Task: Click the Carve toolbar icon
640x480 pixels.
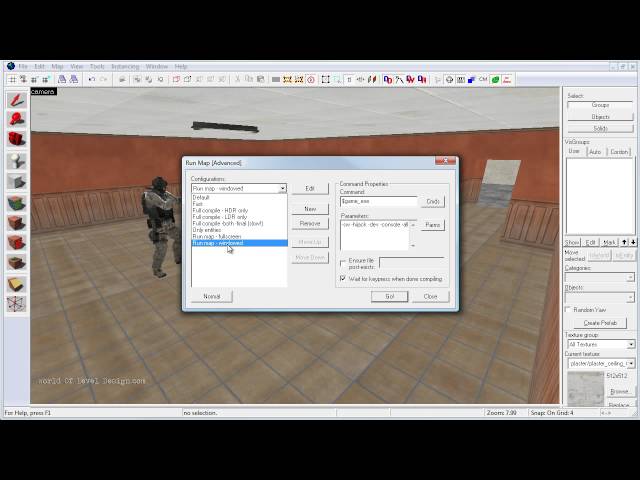Action: point(122,80)
